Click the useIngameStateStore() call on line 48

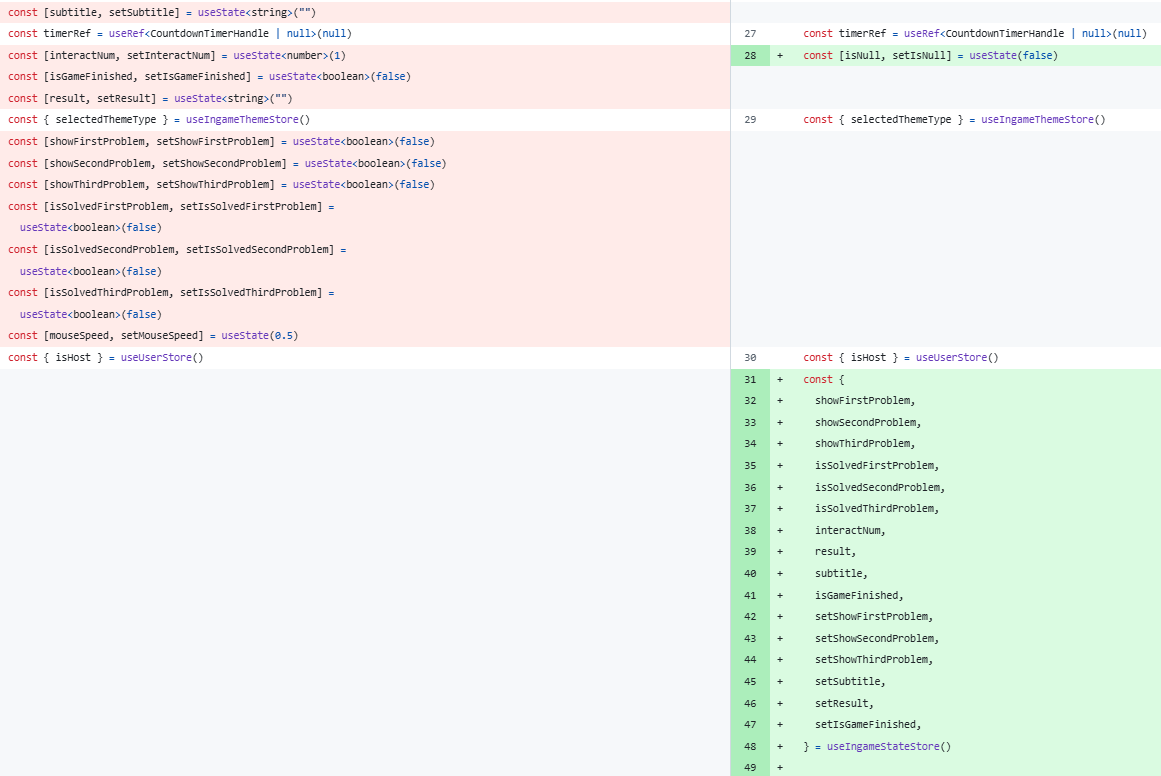point(889,747)
